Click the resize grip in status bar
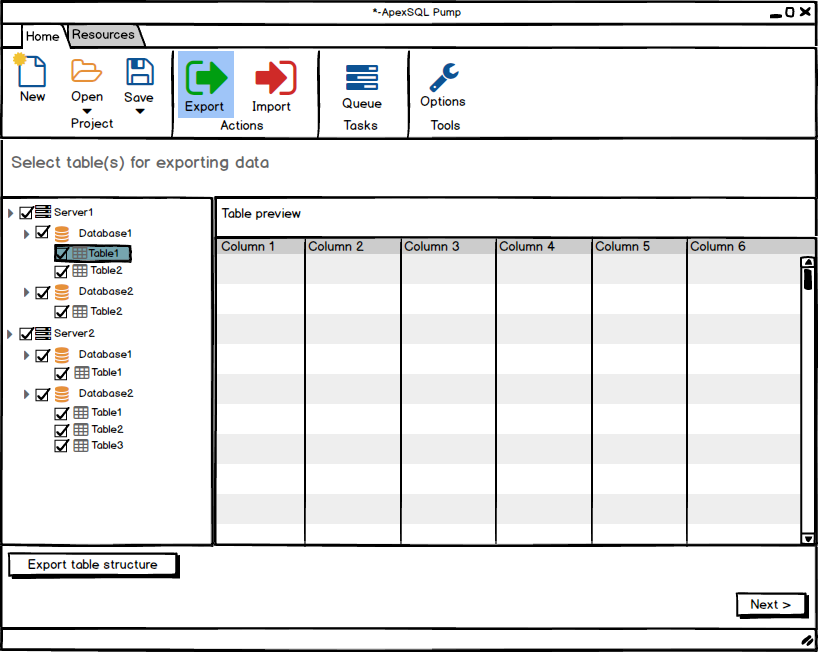This screenshot has width=818, height=652. coord(807,640)
